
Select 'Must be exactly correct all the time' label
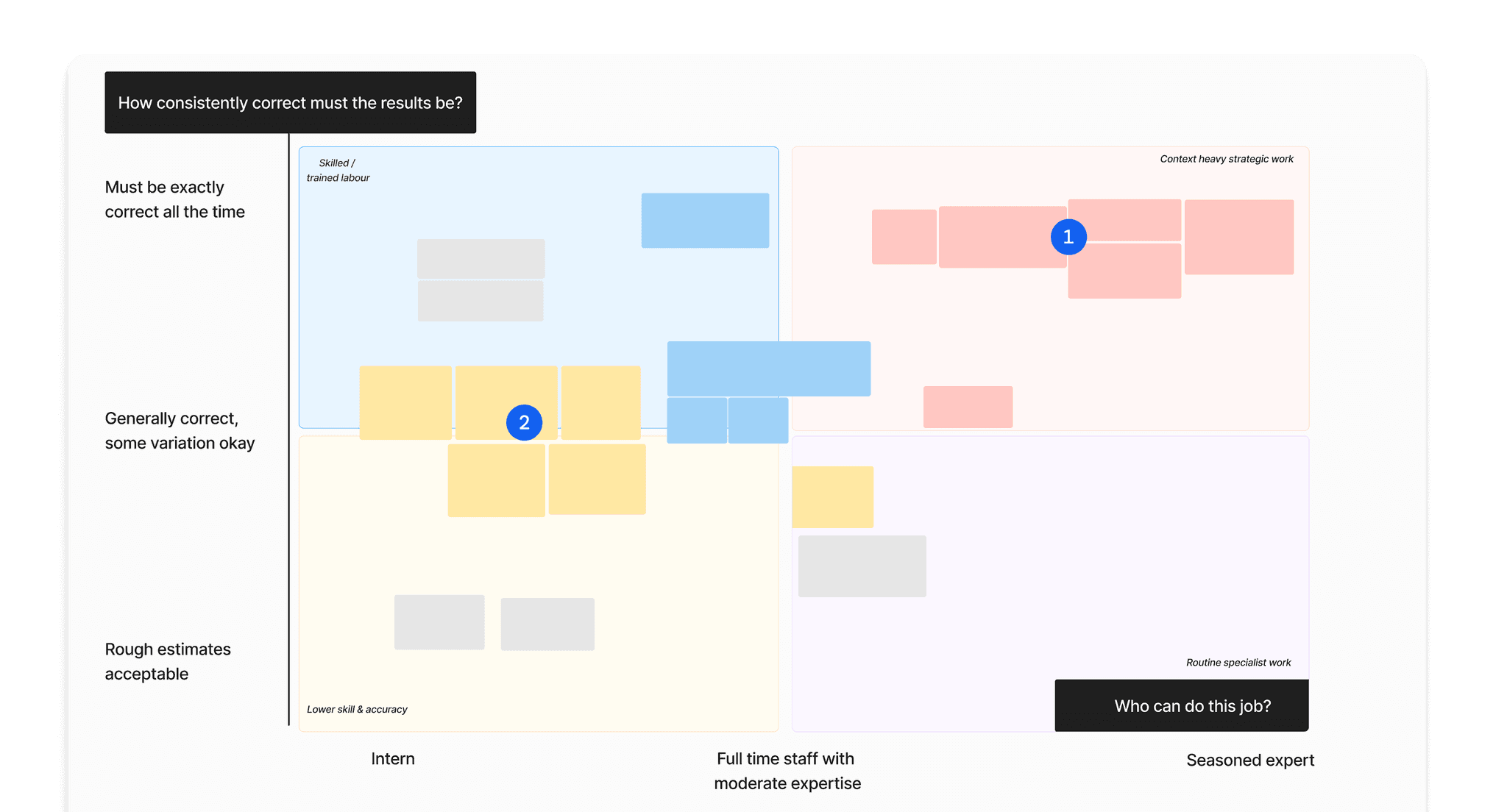[174, 199]
